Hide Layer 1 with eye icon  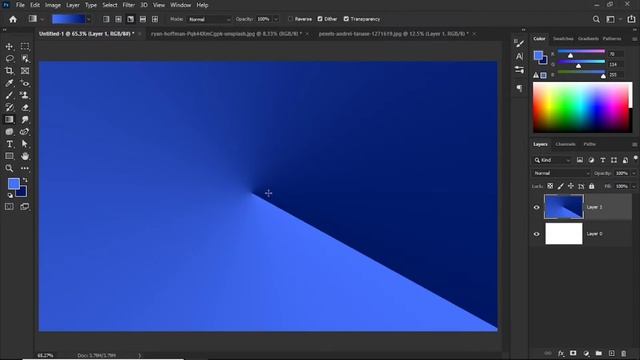537,207
